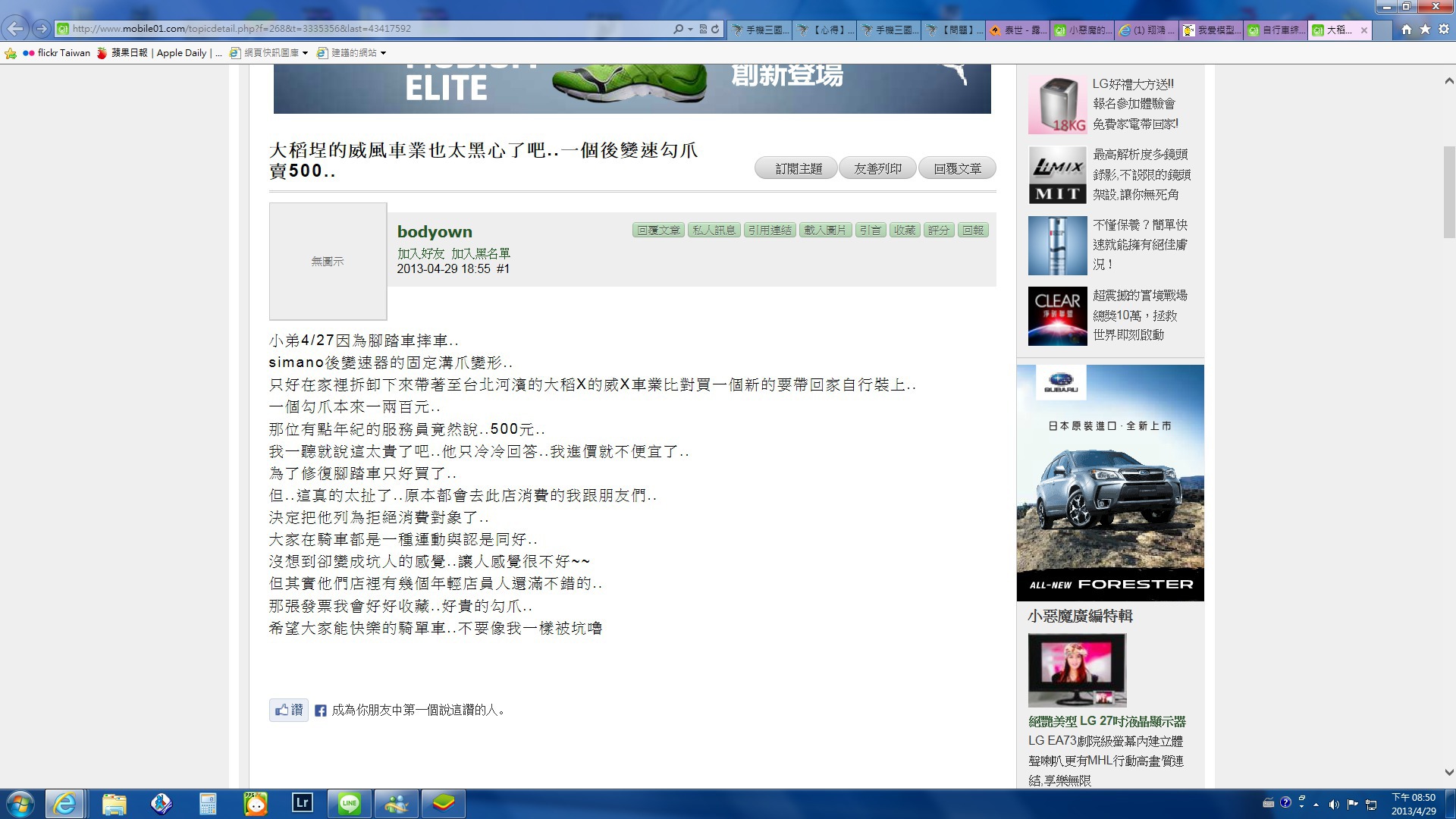Open the Home page icon
Image resolution: width=1456 pixels, height=819 pixels.
click(x=1407, y=29)
